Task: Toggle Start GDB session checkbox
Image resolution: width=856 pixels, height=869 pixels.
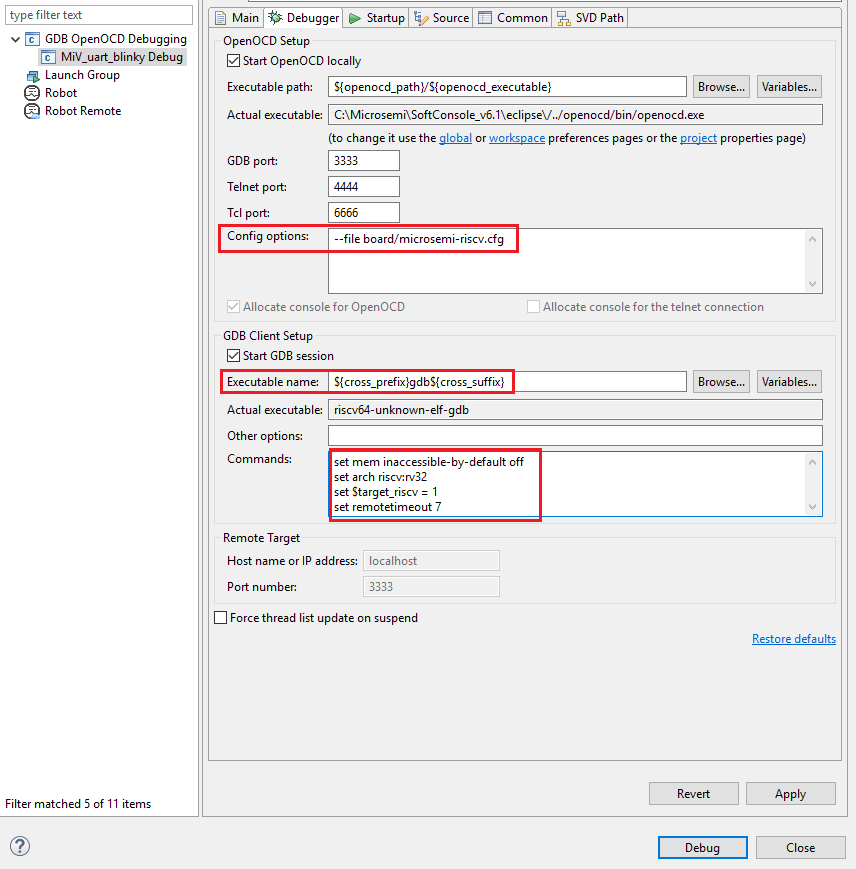Action: [233, 355]
